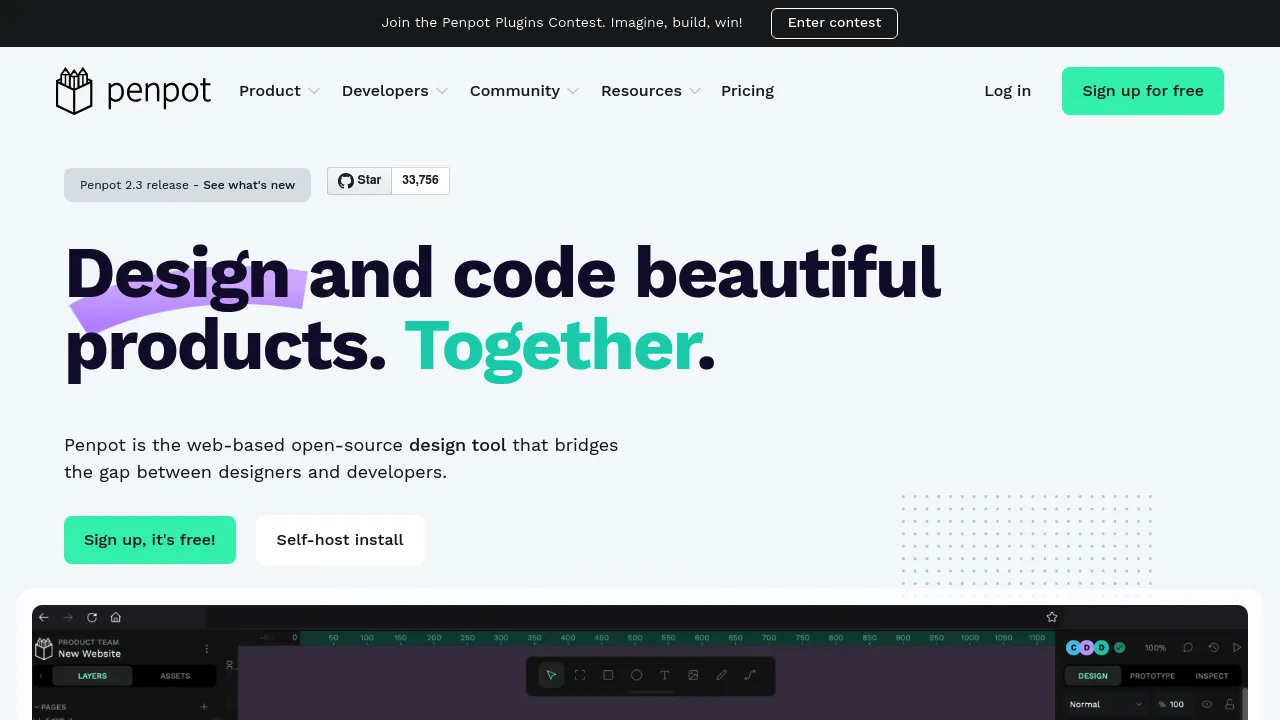Open the comments speech-bubble icon
The height and width of the screenshot is (720, 1280).
(1188, 648)
